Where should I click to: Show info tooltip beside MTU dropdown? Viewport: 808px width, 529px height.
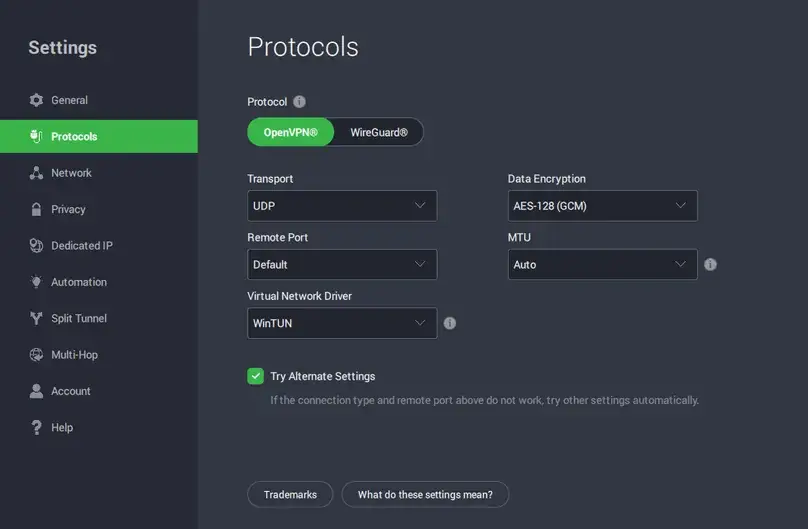[x=710, y=264]
